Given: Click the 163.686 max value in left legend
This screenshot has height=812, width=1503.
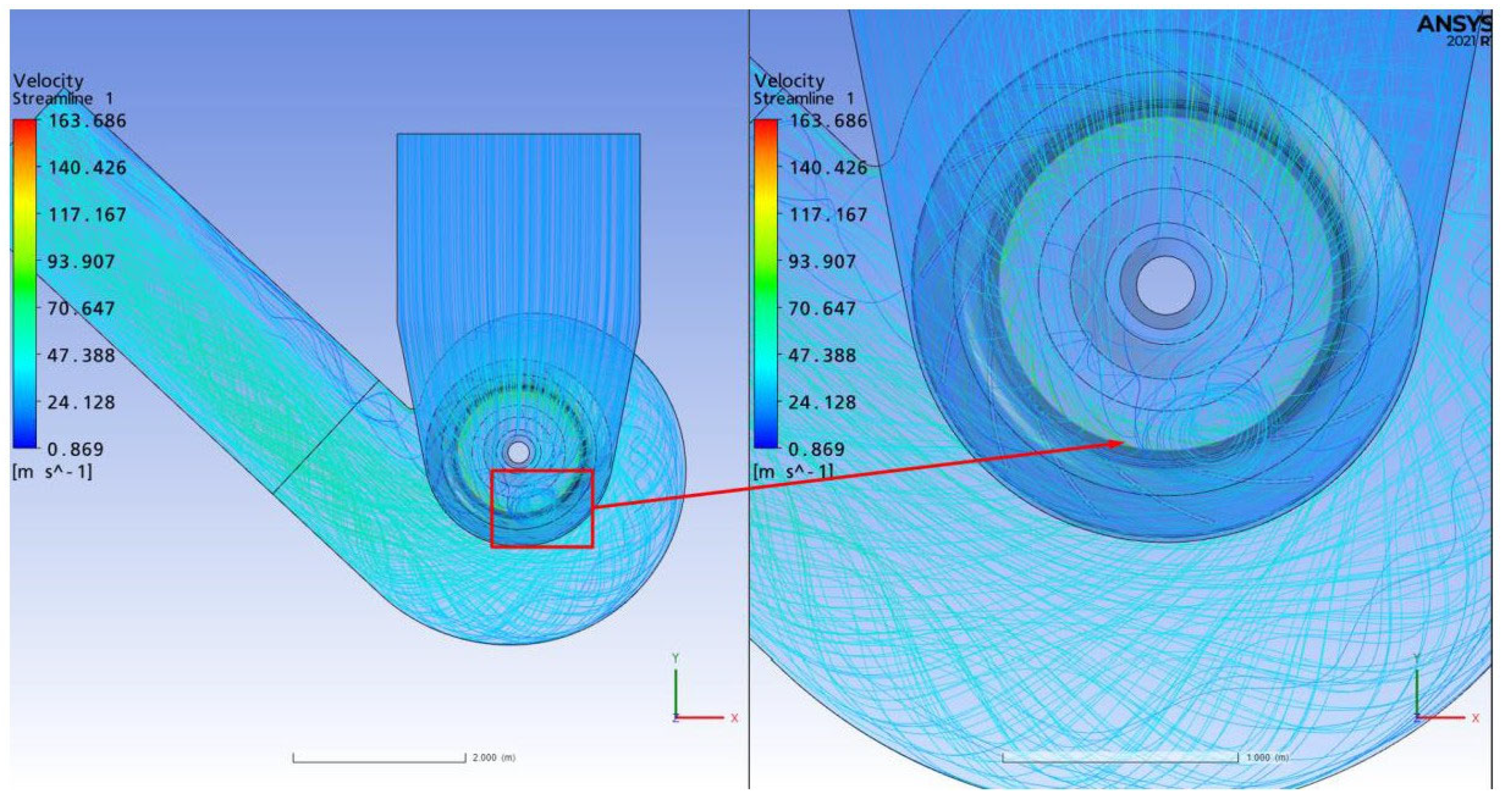Looking at the screenshot, I should [86, 121].
